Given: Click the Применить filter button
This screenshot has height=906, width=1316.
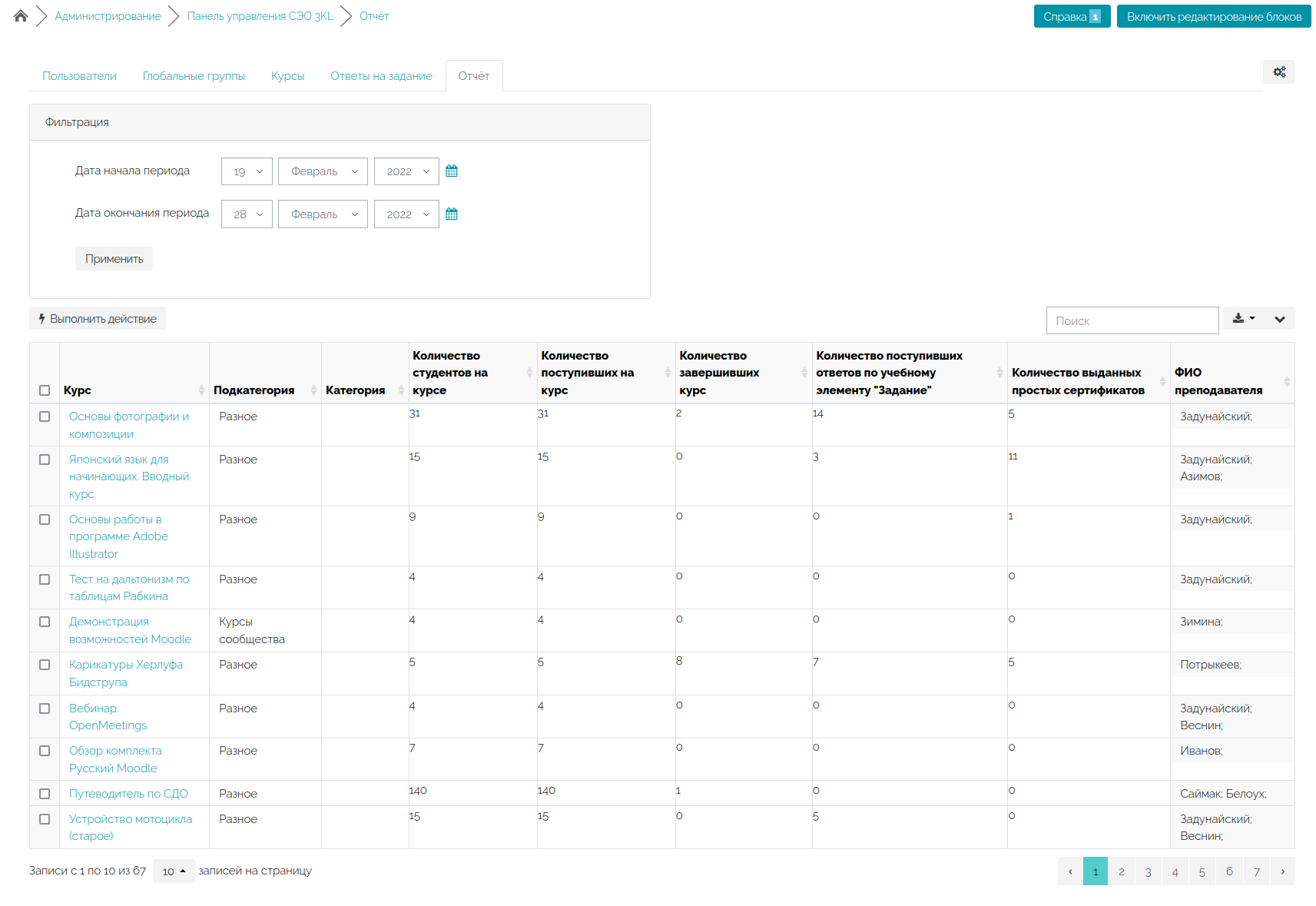Looking at the screenshot, I should point(114,259).
